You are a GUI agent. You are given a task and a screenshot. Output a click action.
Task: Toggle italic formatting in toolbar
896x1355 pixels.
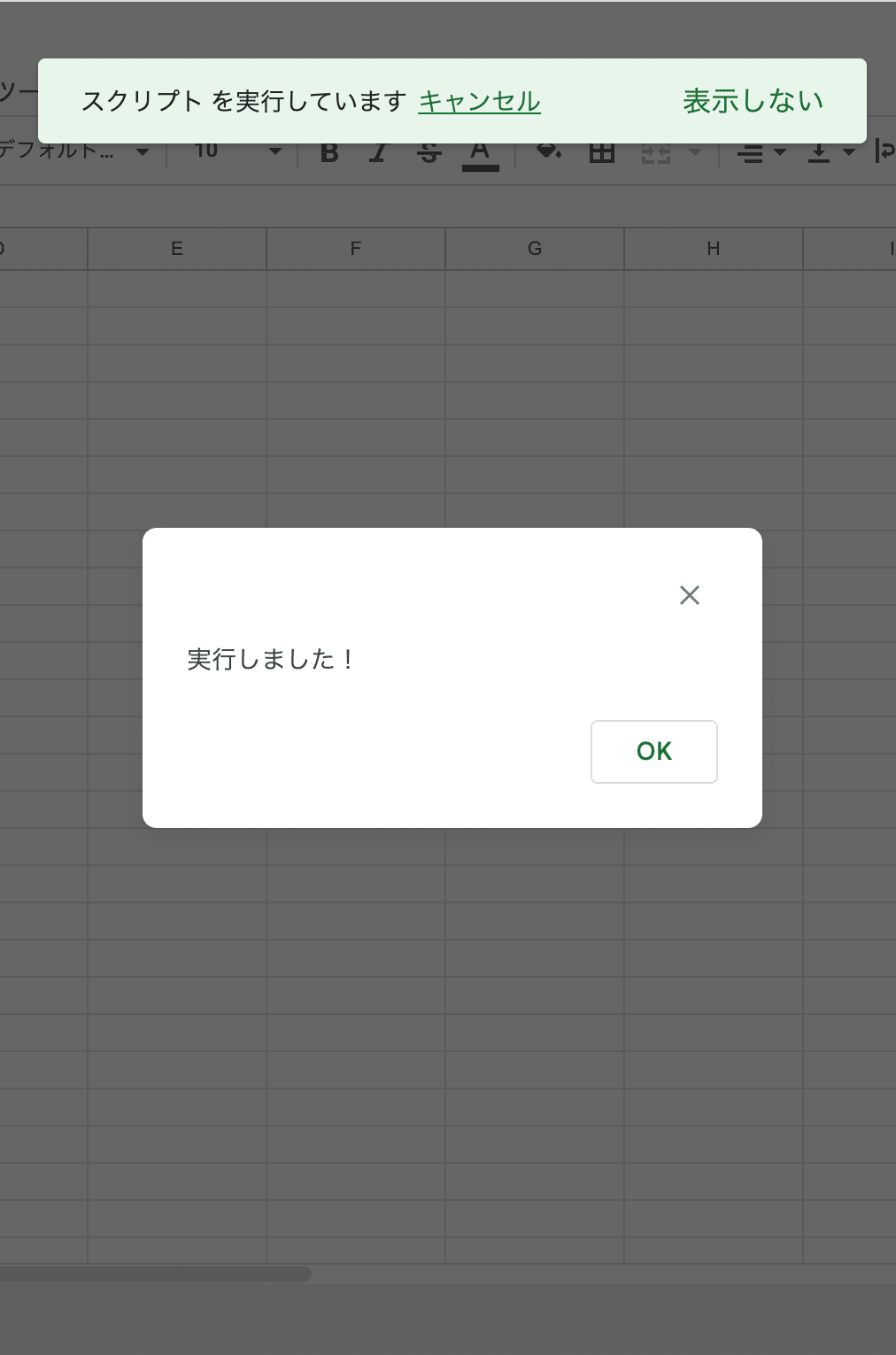pyautogui.click(x=378, y=153)
